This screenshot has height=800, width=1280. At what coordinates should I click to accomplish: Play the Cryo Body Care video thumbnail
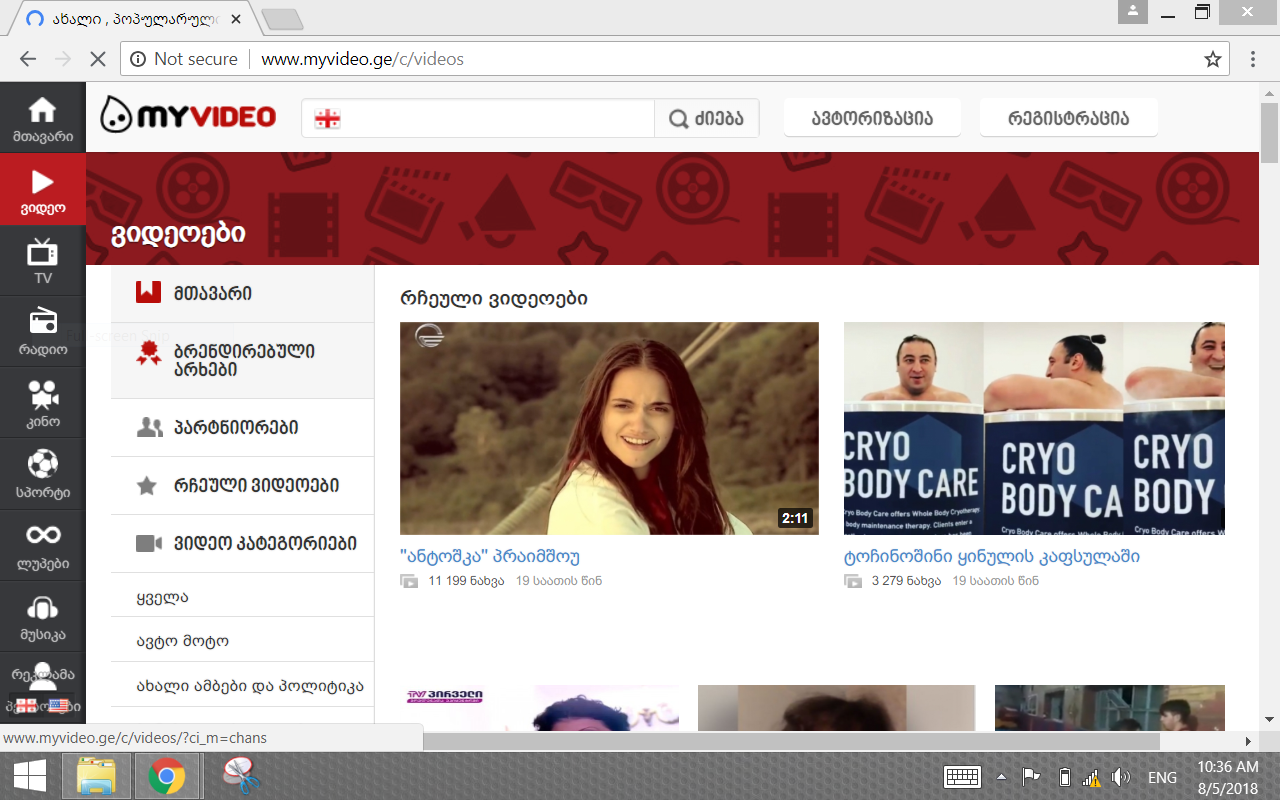(x=1034, y=428)
